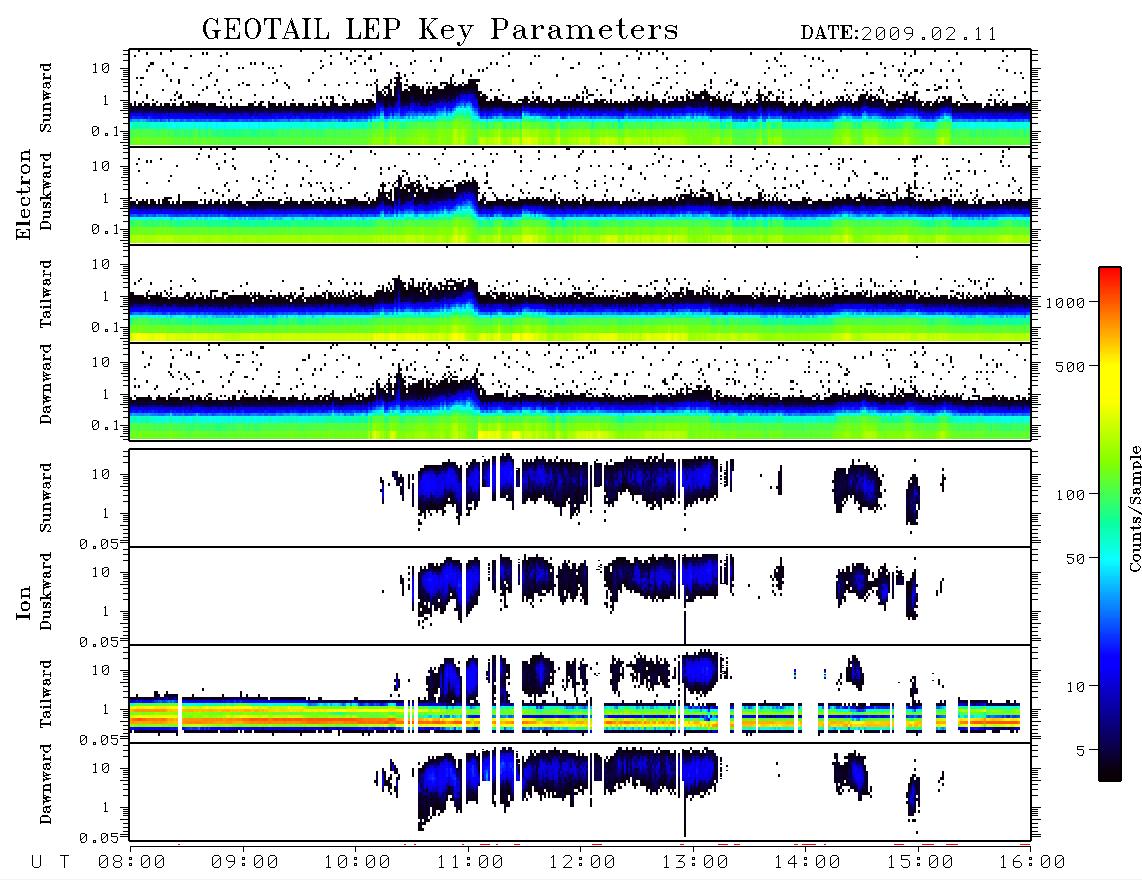The height and width of the screenshot is (880, 1142).
Task: Click the "U T" axis label
Action: click(50, 863)
